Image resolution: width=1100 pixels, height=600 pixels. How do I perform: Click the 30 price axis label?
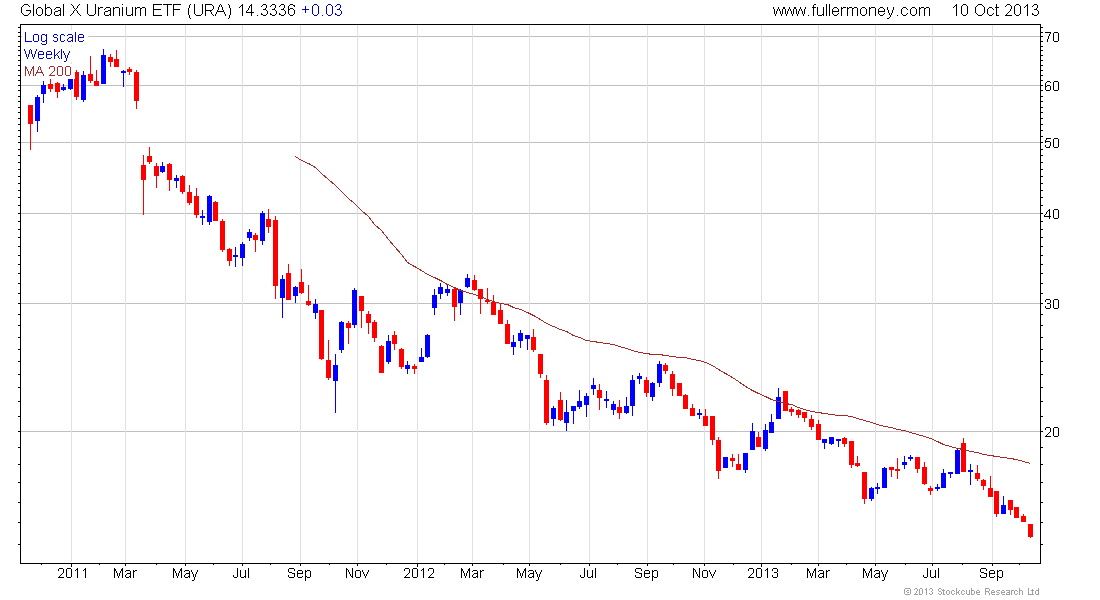1052,305
